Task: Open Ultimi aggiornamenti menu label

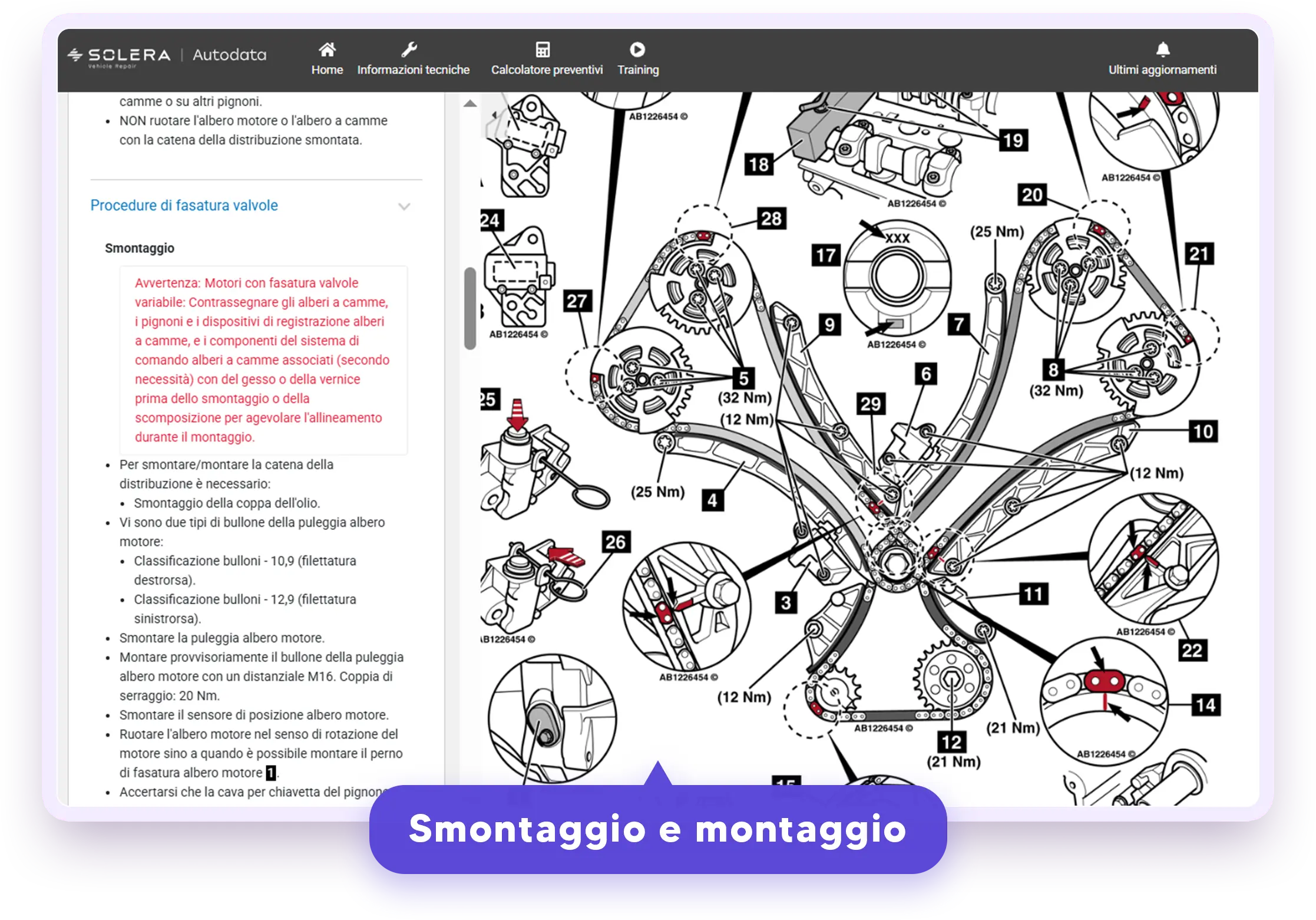Action: 1162,70
